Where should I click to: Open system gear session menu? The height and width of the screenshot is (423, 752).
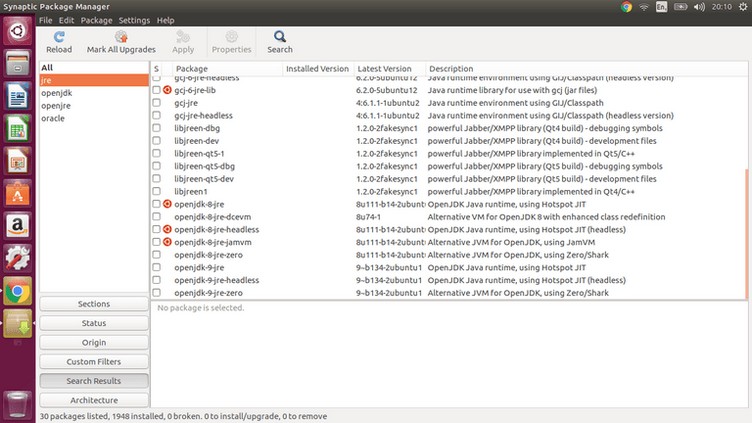click(743, 7)
